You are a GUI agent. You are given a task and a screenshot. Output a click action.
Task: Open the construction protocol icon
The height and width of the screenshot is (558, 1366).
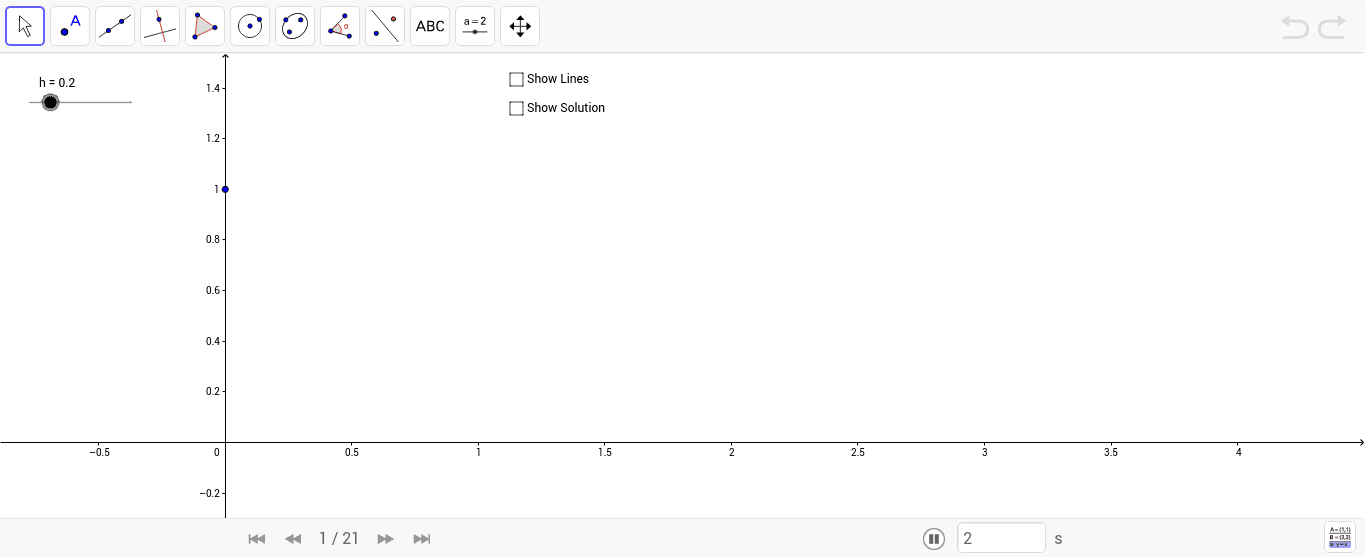(x=1339, y=537)
